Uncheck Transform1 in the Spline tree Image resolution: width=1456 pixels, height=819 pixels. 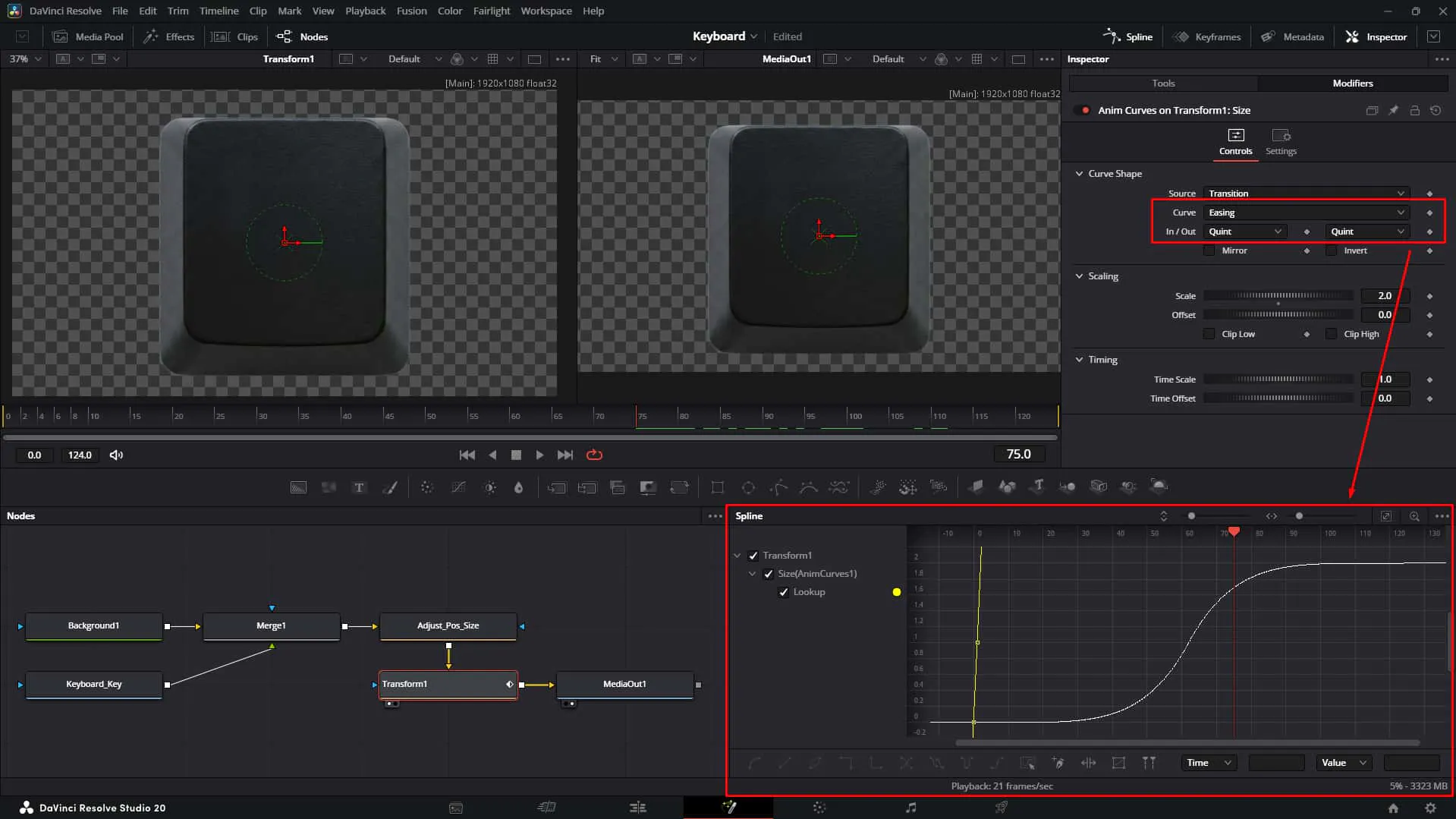tap(753, 556)
